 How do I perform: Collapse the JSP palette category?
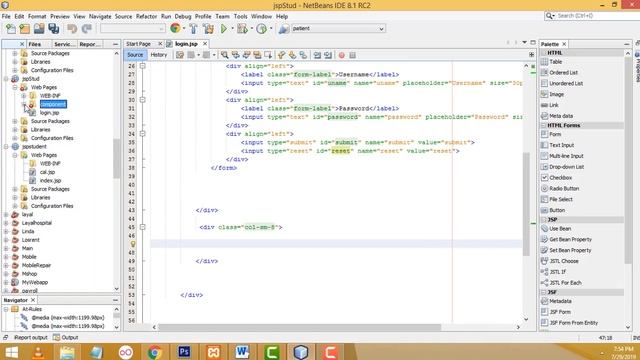(544, 220)
